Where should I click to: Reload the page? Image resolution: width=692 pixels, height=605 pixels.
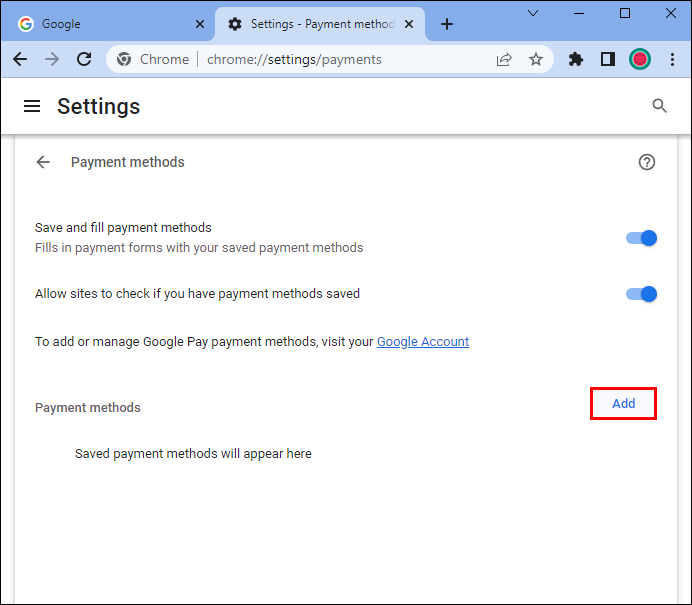click(84, 59)
